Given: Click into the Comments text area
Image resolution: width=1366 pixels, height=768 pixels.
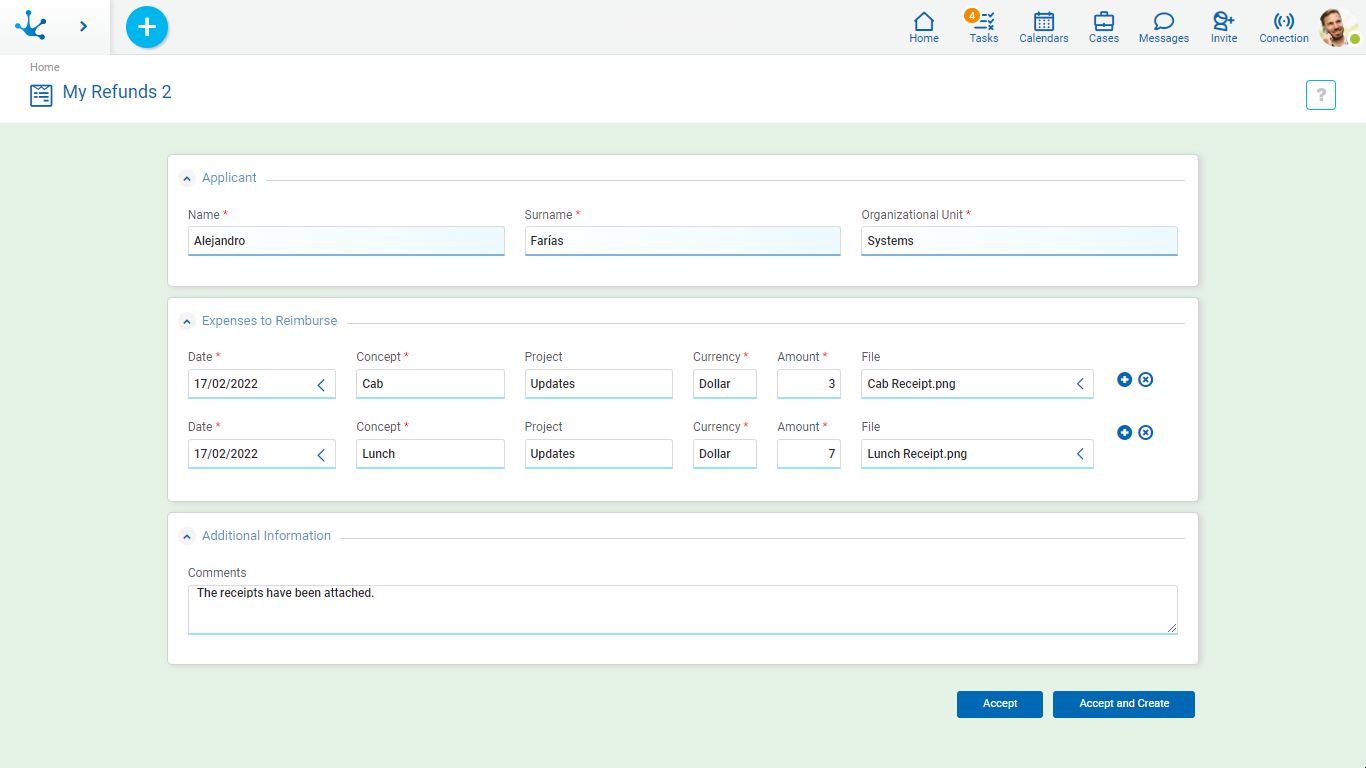Looking at the screenshot, I should (x=682, y=609).
